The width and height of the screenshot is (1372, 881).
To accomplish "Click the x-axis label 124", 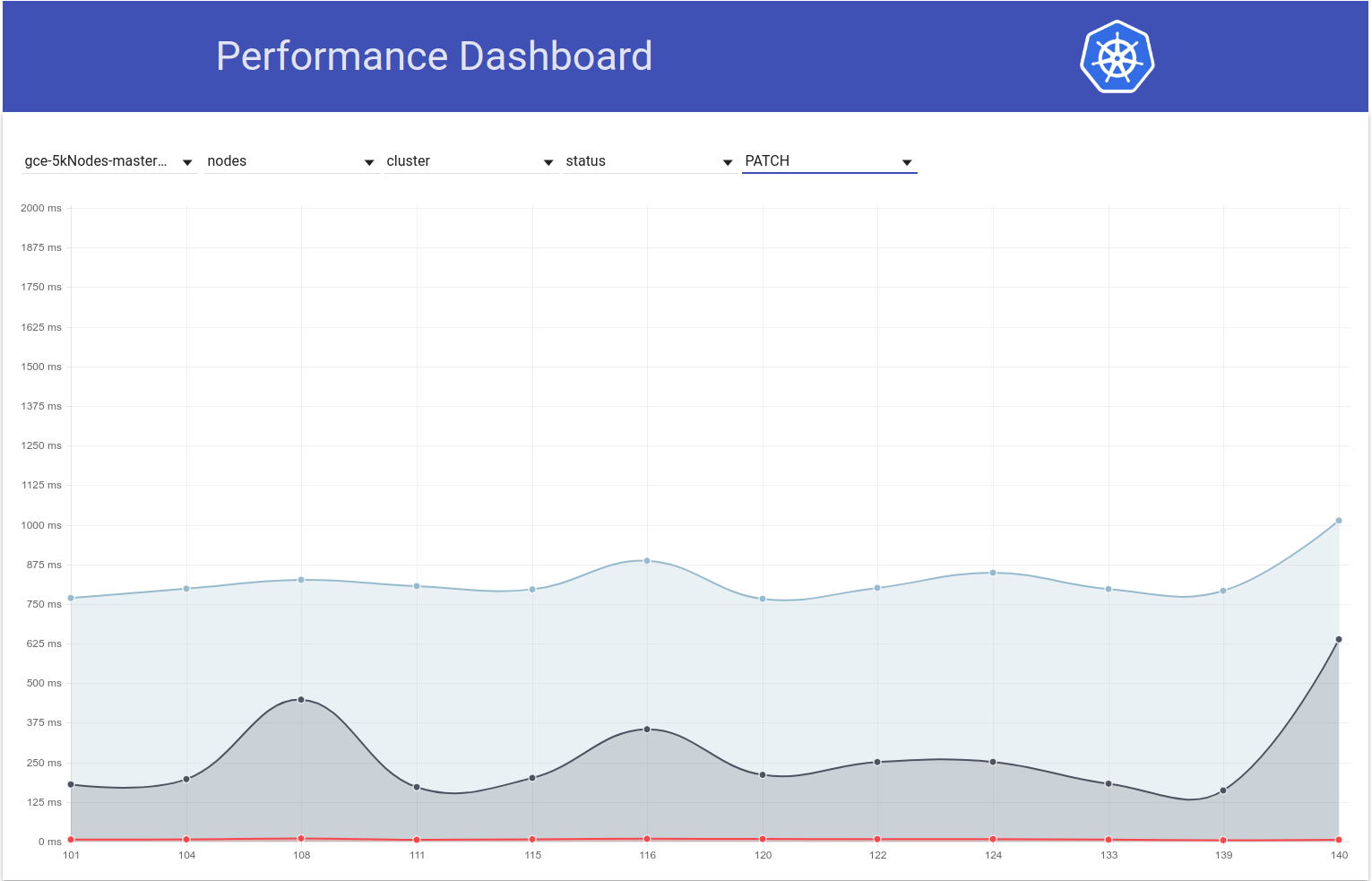I will click(x=994, y=855).
